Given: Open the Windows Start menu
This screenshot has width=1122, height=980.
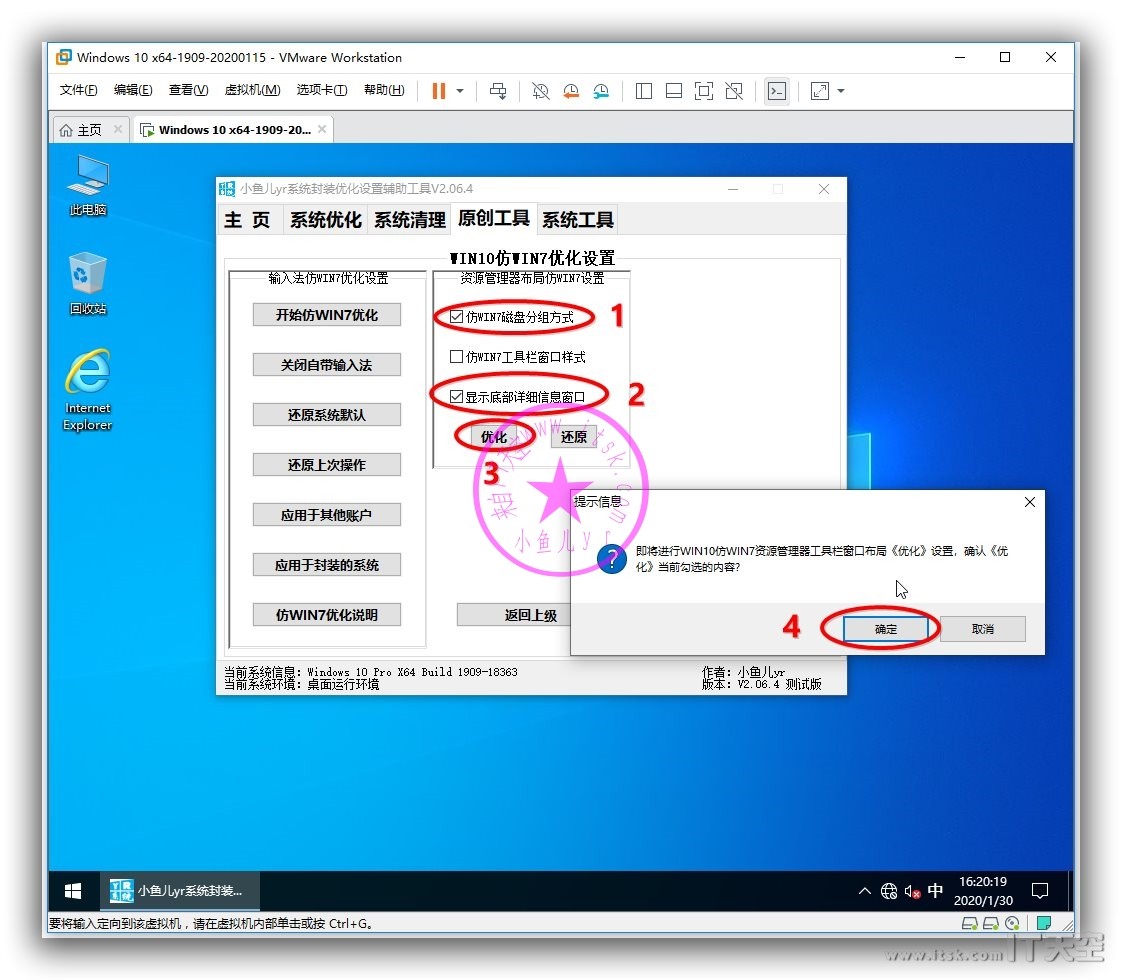Looking at the screenshot, I should click(73, 891).
